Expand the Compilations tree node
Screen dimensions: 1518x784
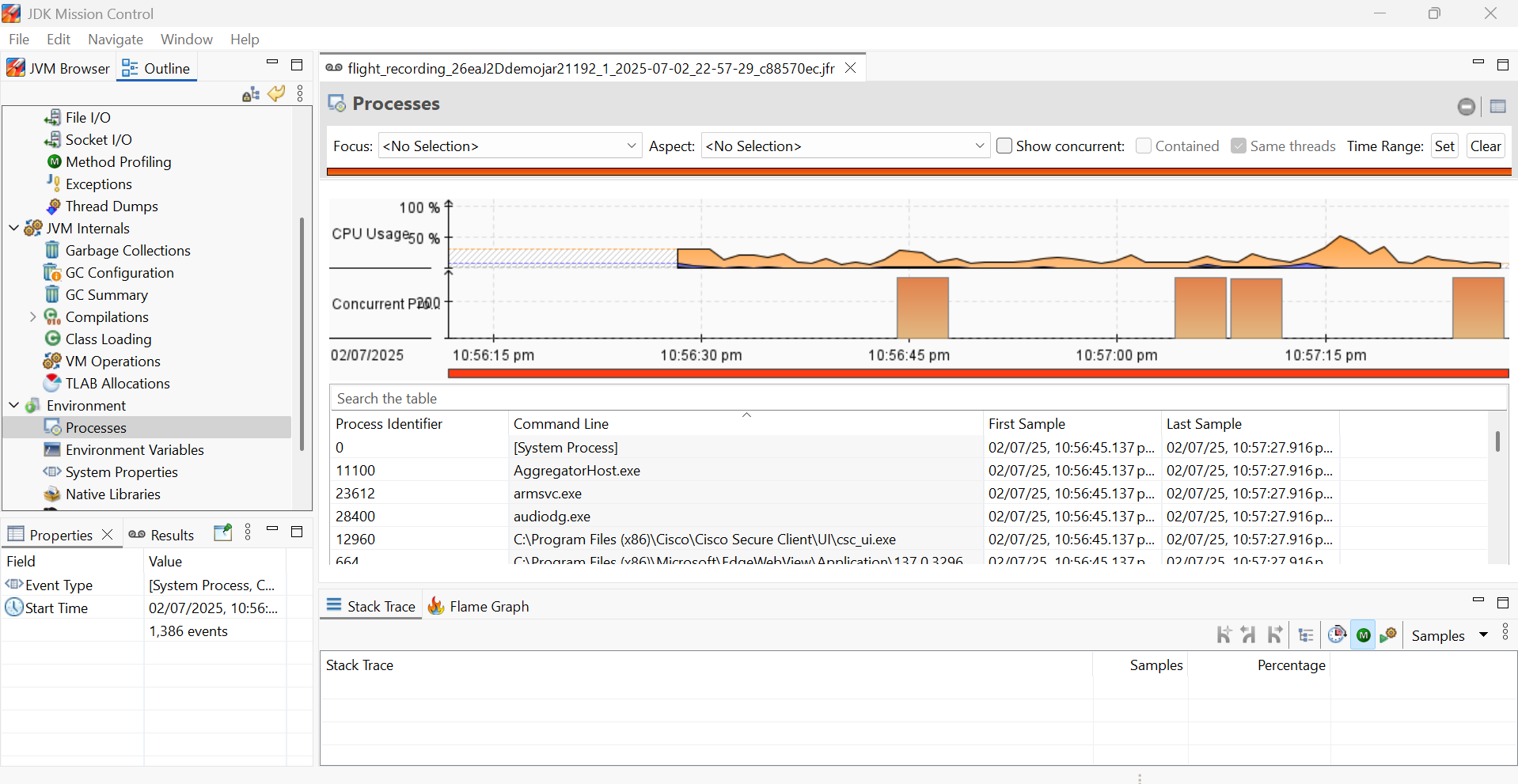[x=32, y=317]
